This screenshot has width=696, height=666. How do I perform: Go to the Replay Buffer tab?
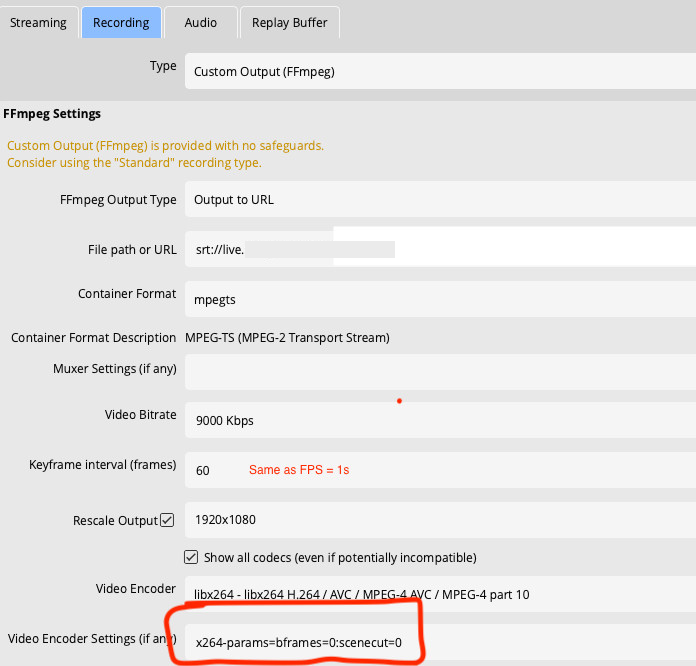(x=289, y=22)
